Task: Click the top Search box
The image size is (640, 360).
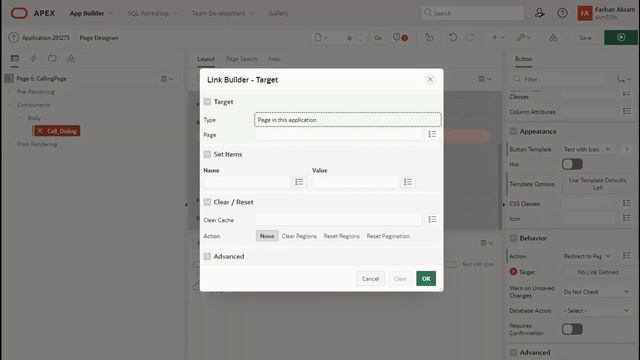Action: point(473,13)
